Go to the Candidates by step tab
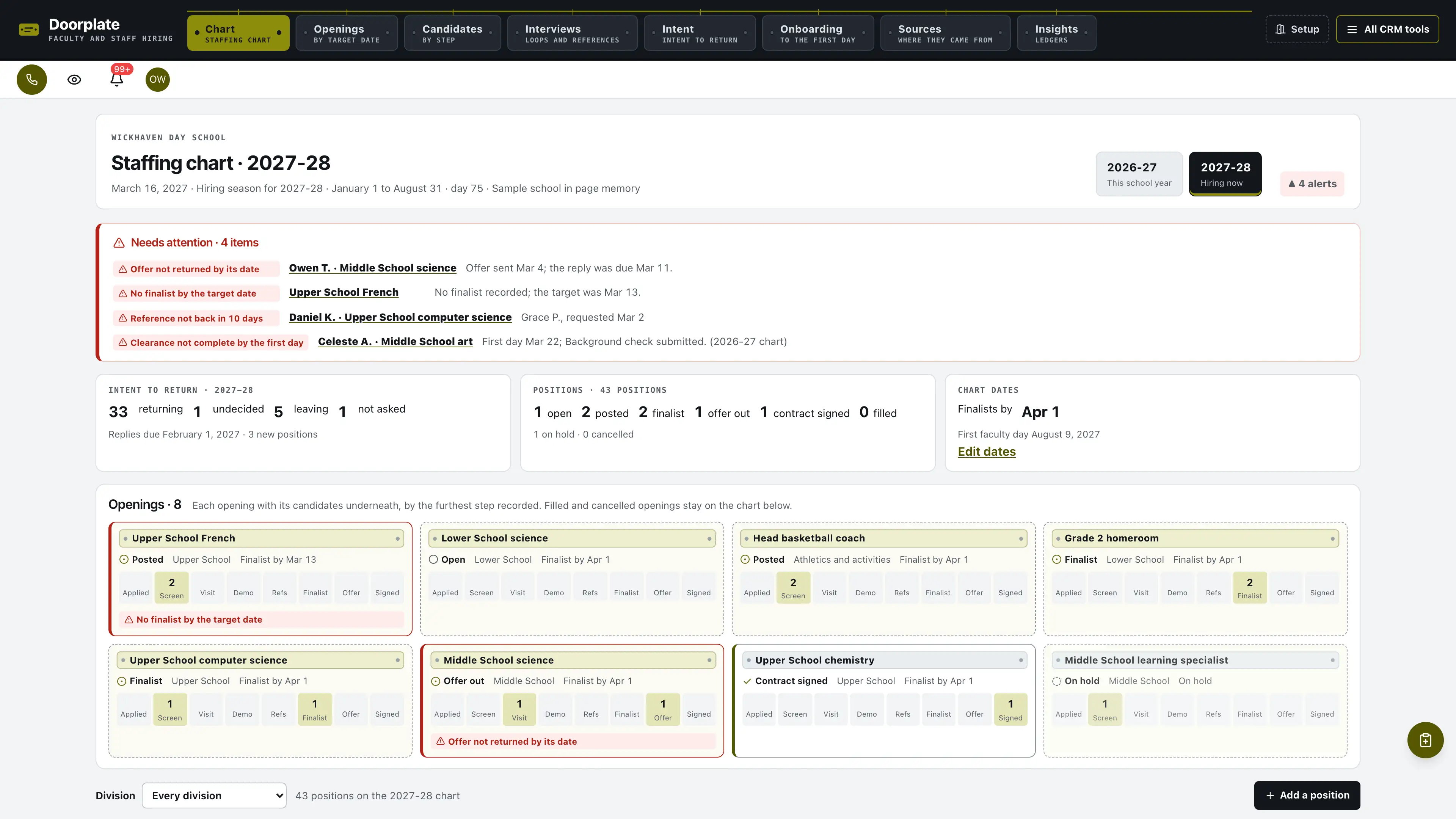1456x819 pixels. click(x=452, y=33)
